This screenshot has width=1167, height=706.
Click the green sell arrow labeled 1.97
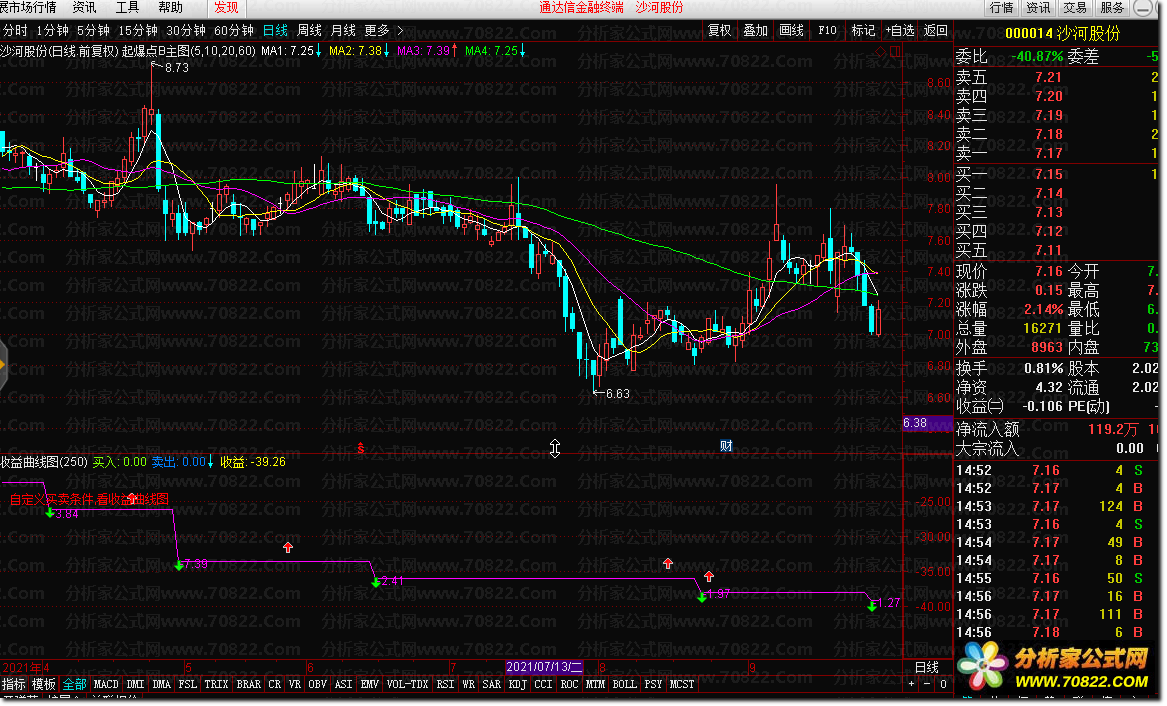[702, 596]
